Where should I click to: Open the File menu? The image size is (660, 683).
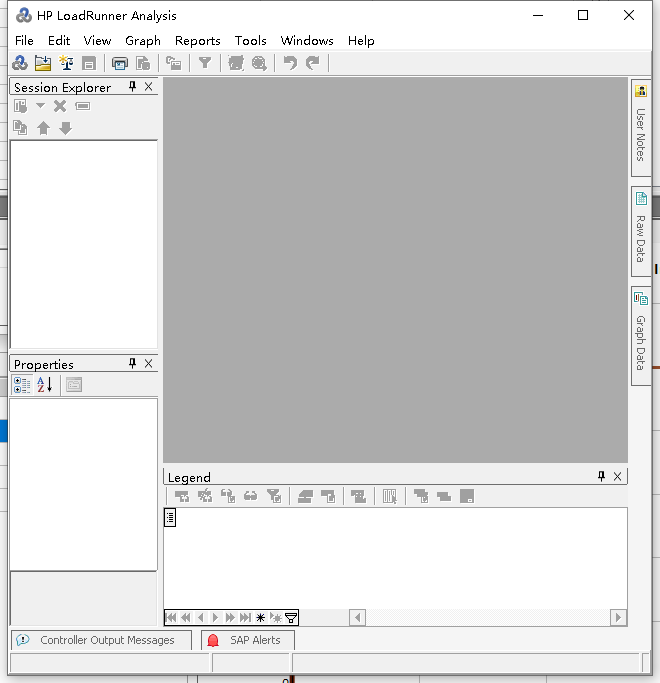[24, 41]
